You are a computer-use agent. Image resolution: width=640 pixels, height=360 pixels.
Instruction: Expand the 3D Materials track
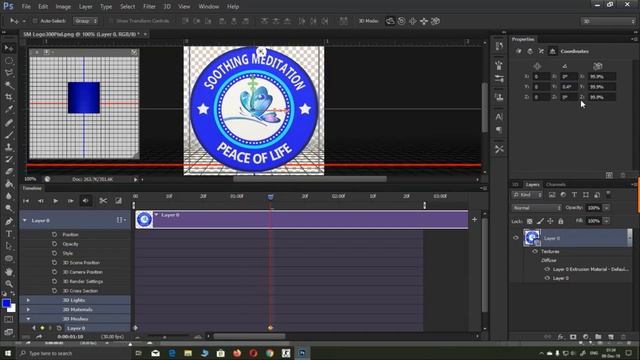pos(28,309)
